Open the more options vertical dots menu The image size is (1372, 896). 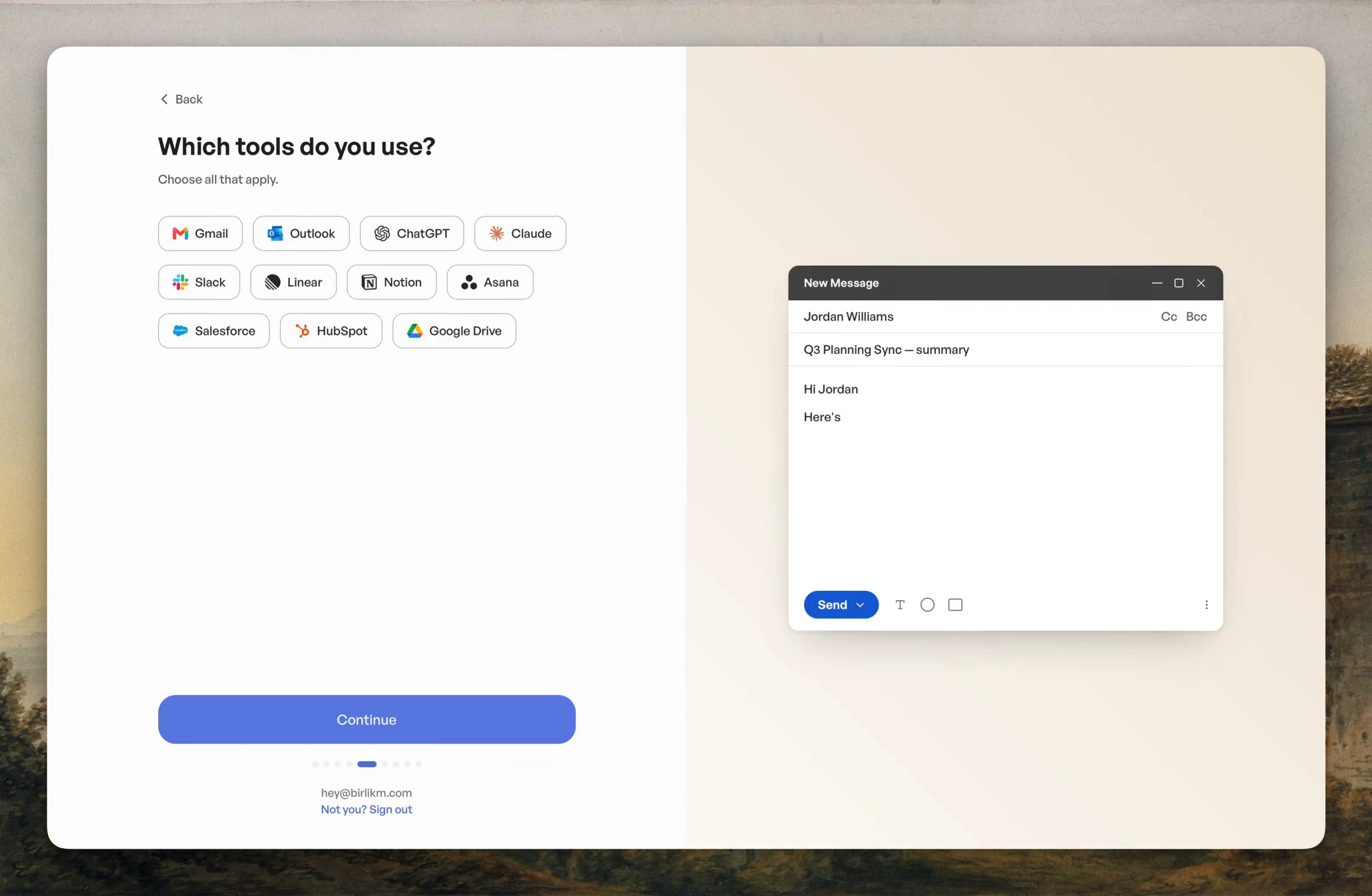coord(1206,605)
